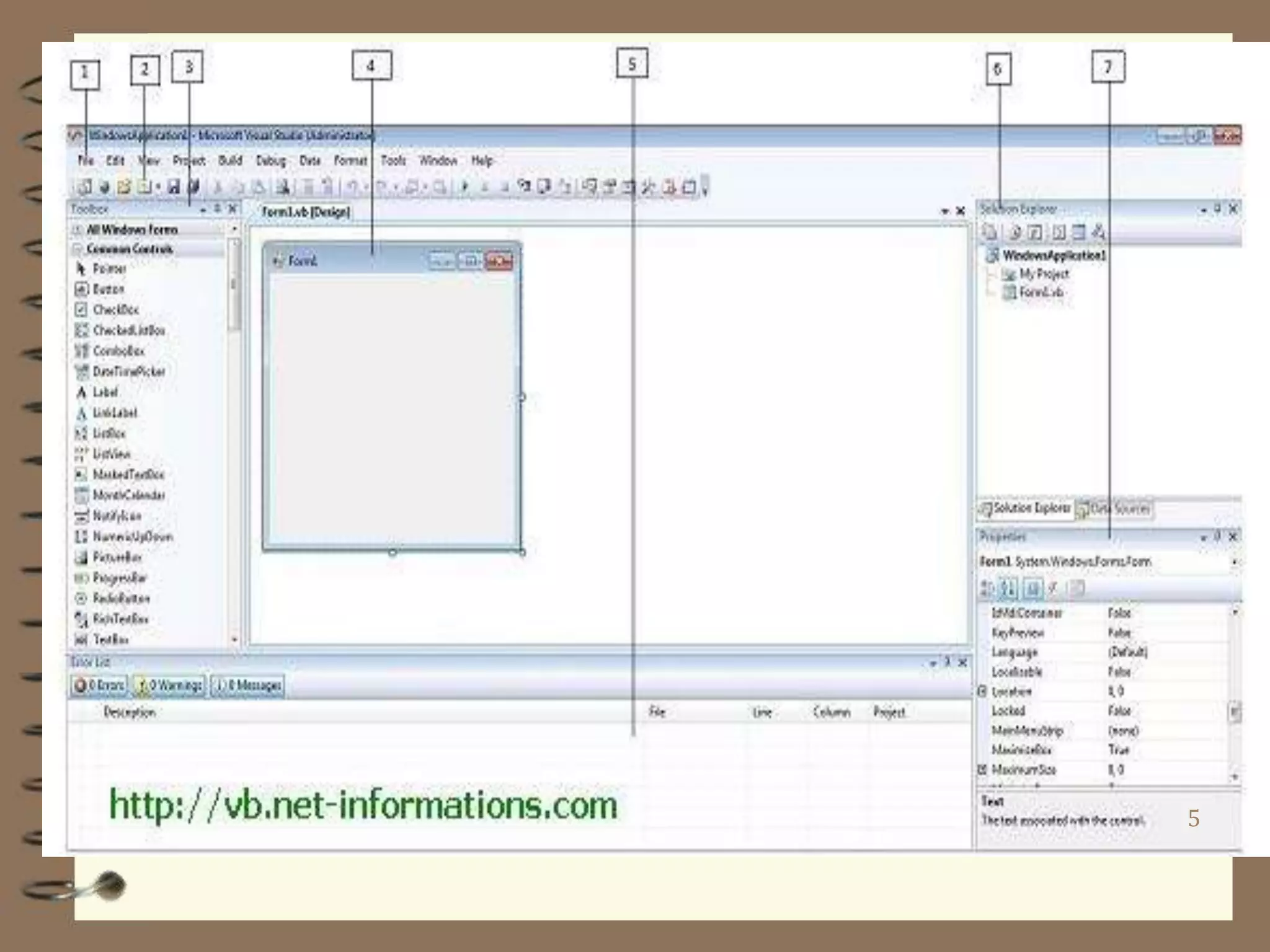Screen dimensions: 1270x952
Task: Open the Form1 object dropdown in Properties
Action: tap(1234, 562)
